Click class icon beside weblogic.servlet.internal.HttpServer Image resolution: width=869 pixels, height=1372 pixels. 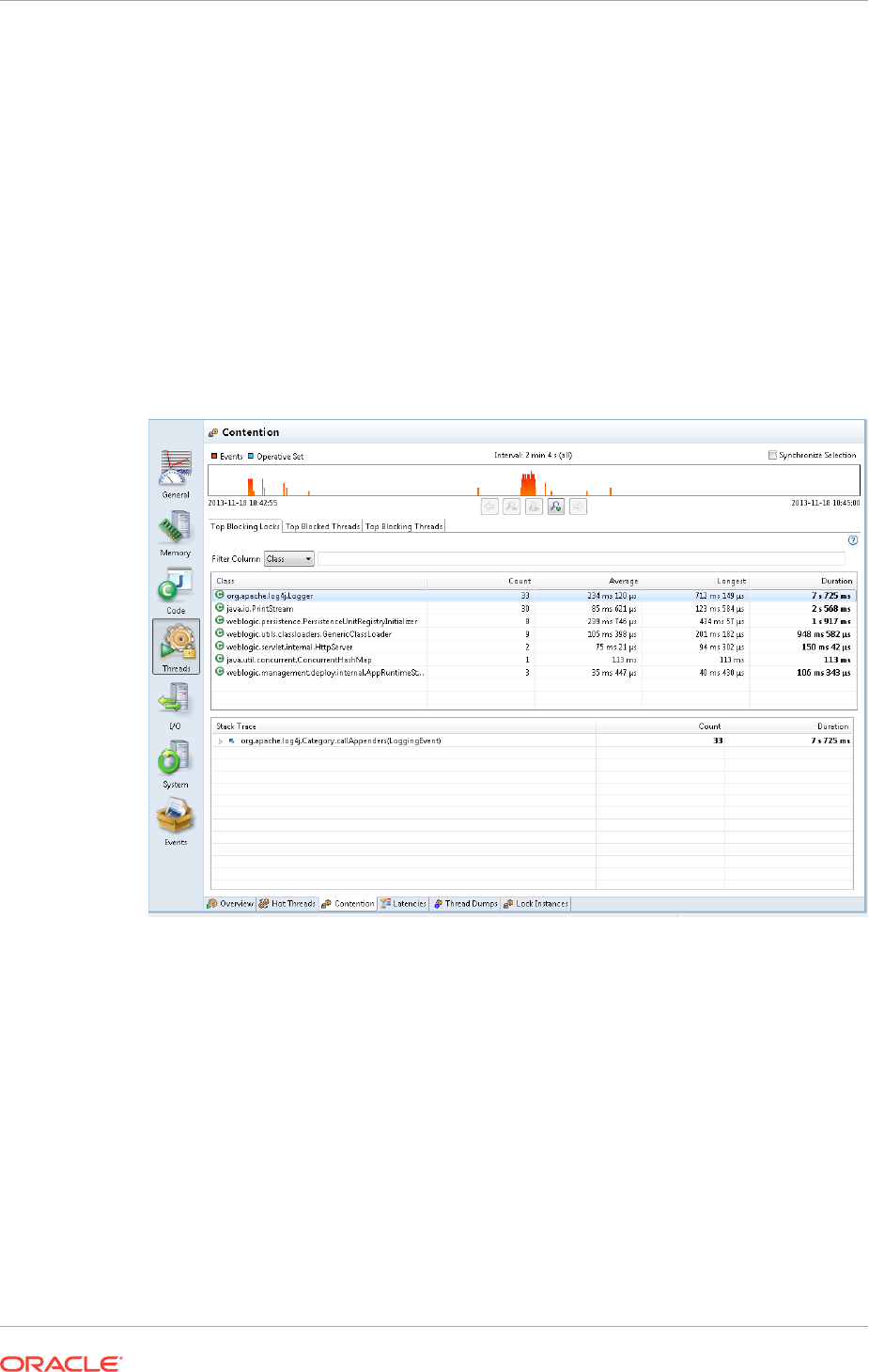pos(220,647)
